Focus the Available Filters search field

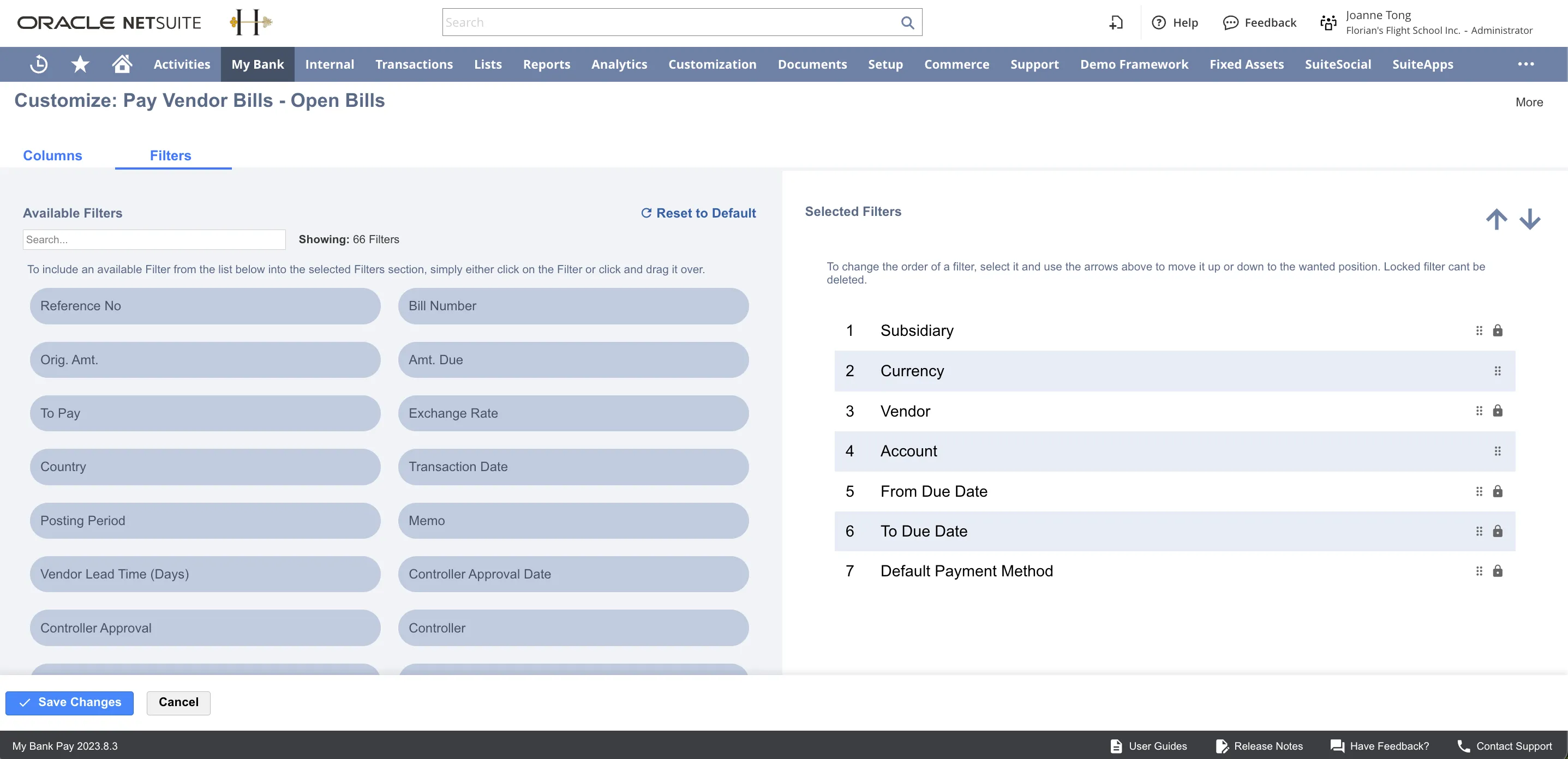point(154,239)
